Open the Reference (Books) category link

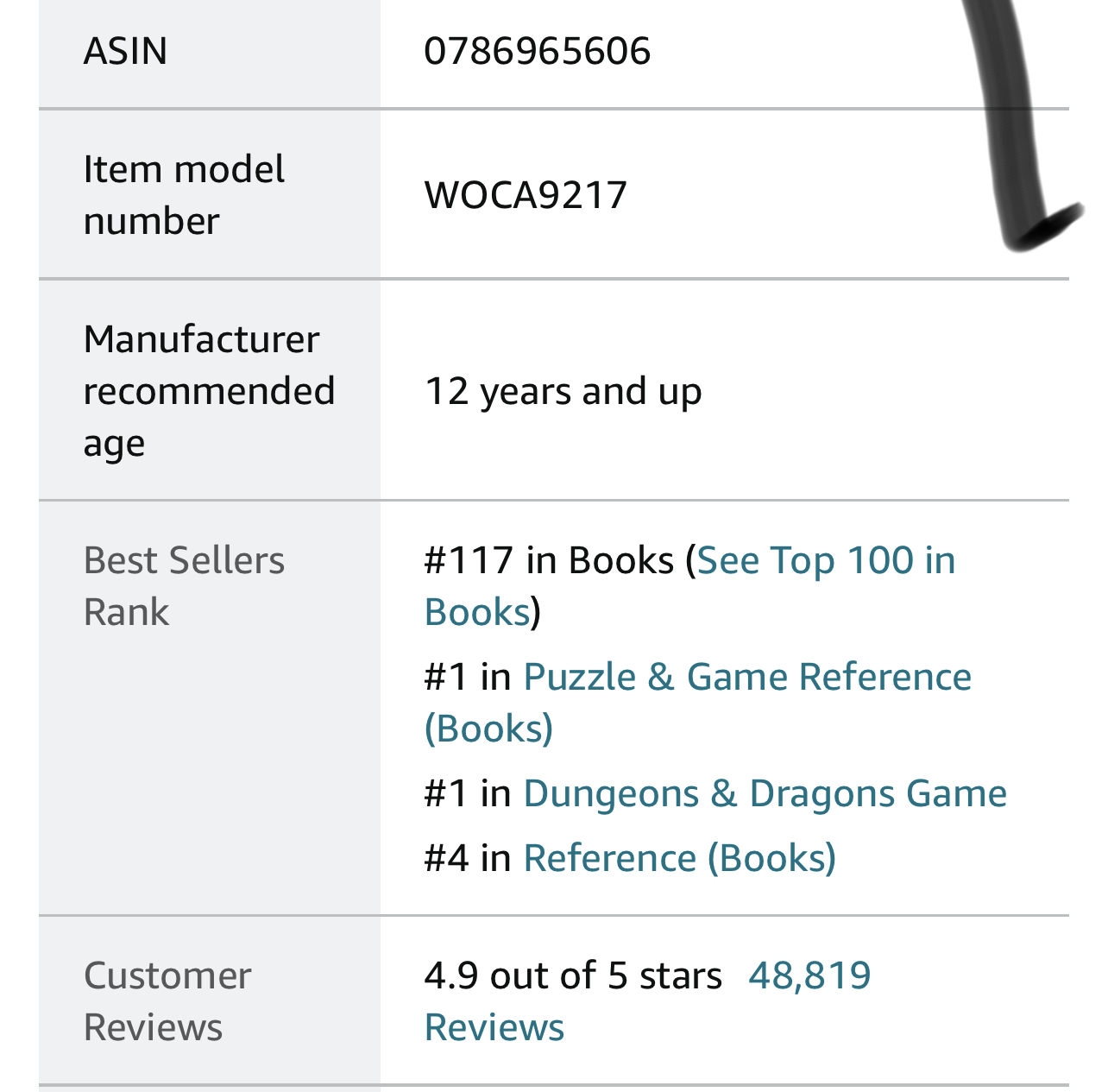679,858
